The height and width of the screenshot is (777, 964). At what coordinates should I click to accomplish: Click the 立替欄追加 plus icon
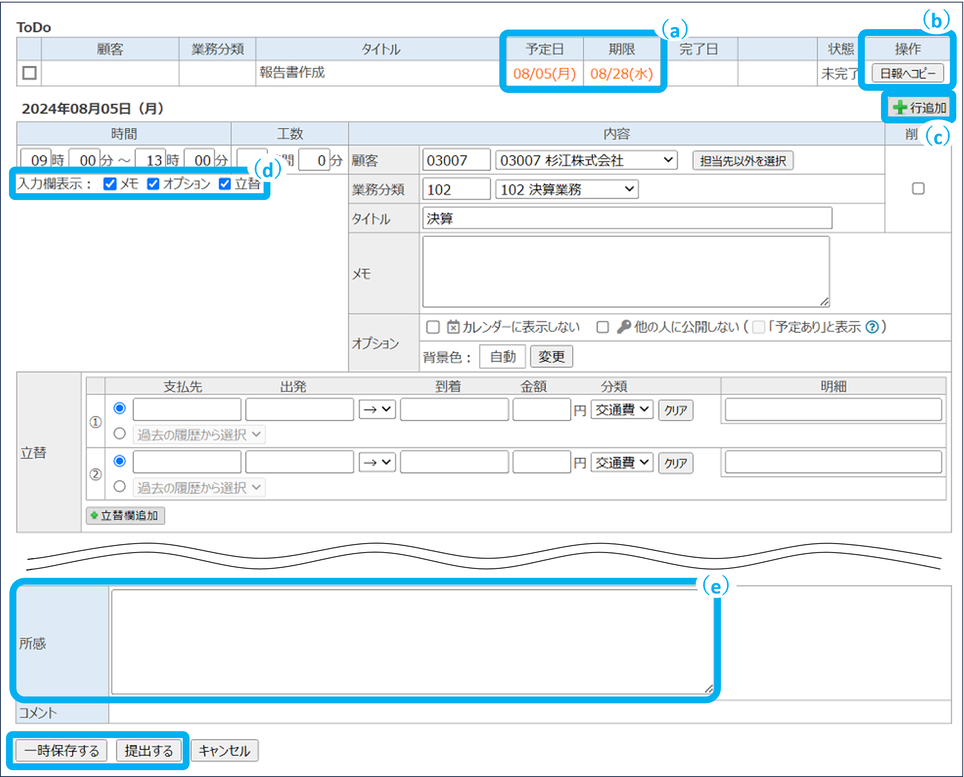(95, 516)
